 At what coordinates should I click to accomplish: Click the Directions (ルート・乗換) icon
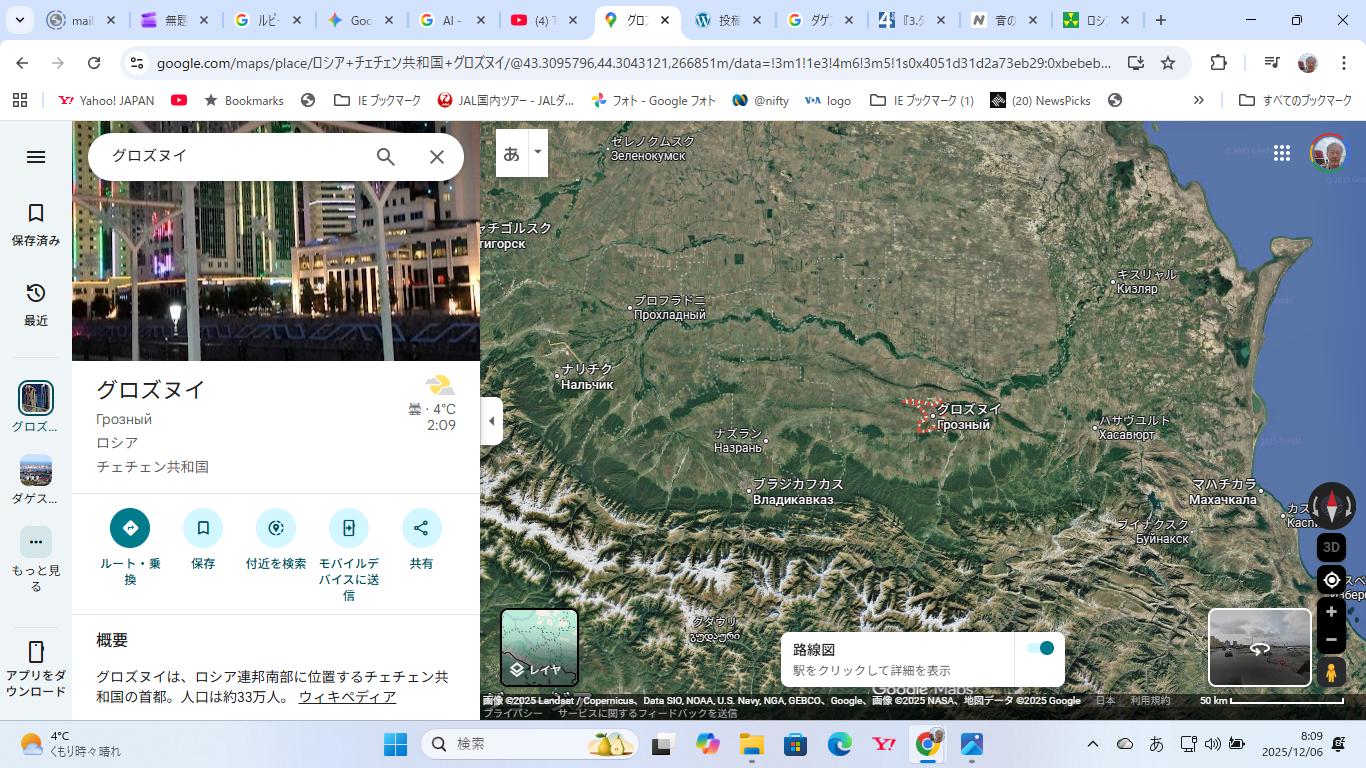tap(130, 528)
